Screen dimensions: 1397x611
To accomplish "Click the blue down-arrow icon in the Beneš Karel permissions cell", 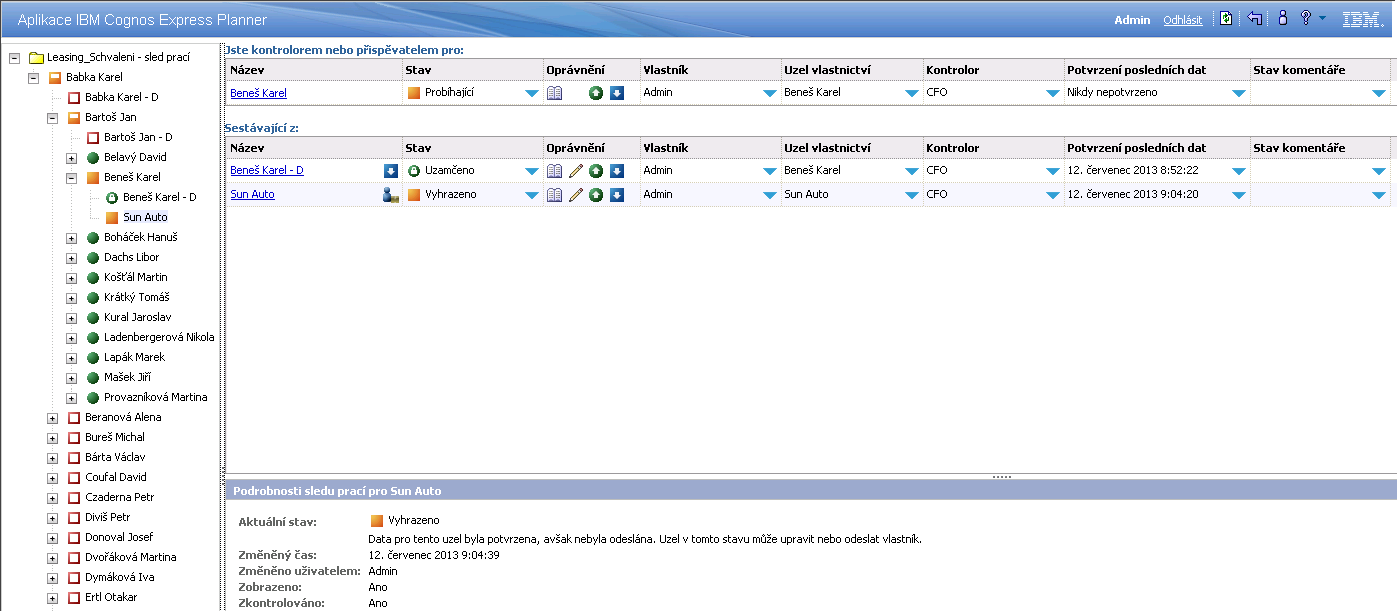I will [617, 93].
